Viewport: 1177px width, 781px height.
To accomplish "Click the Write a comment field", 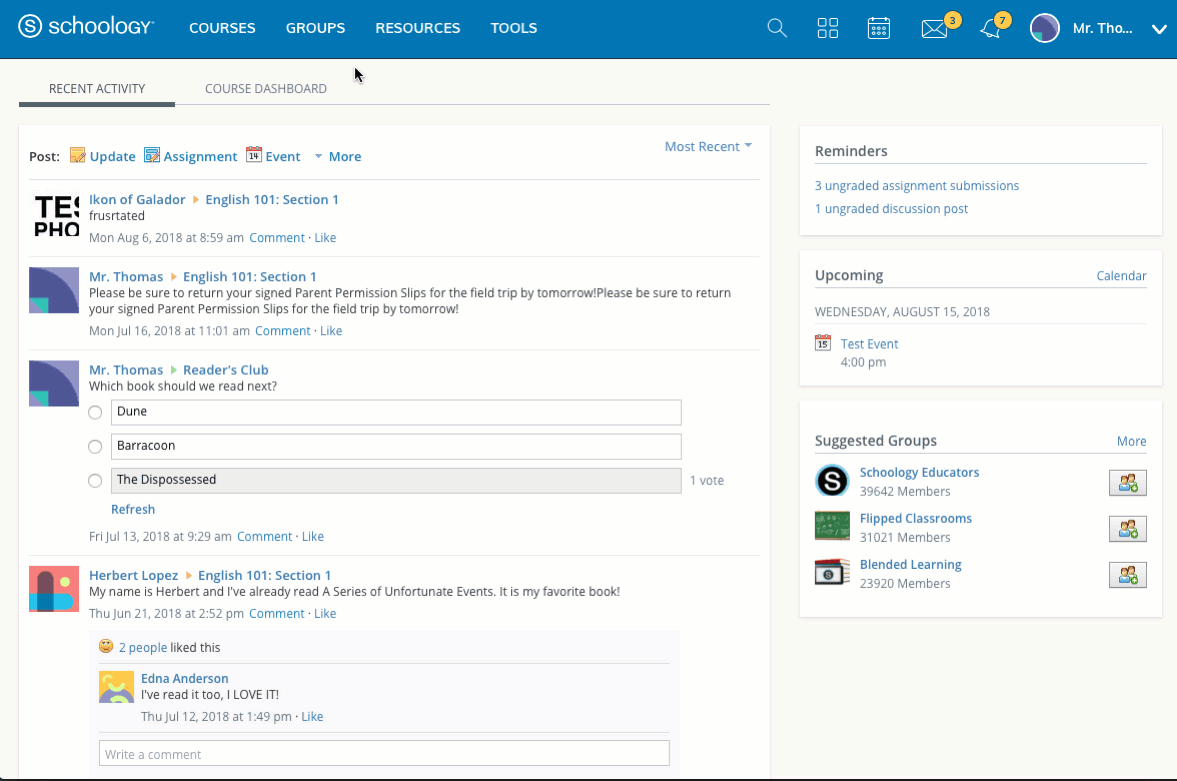I will click(384, 753).
